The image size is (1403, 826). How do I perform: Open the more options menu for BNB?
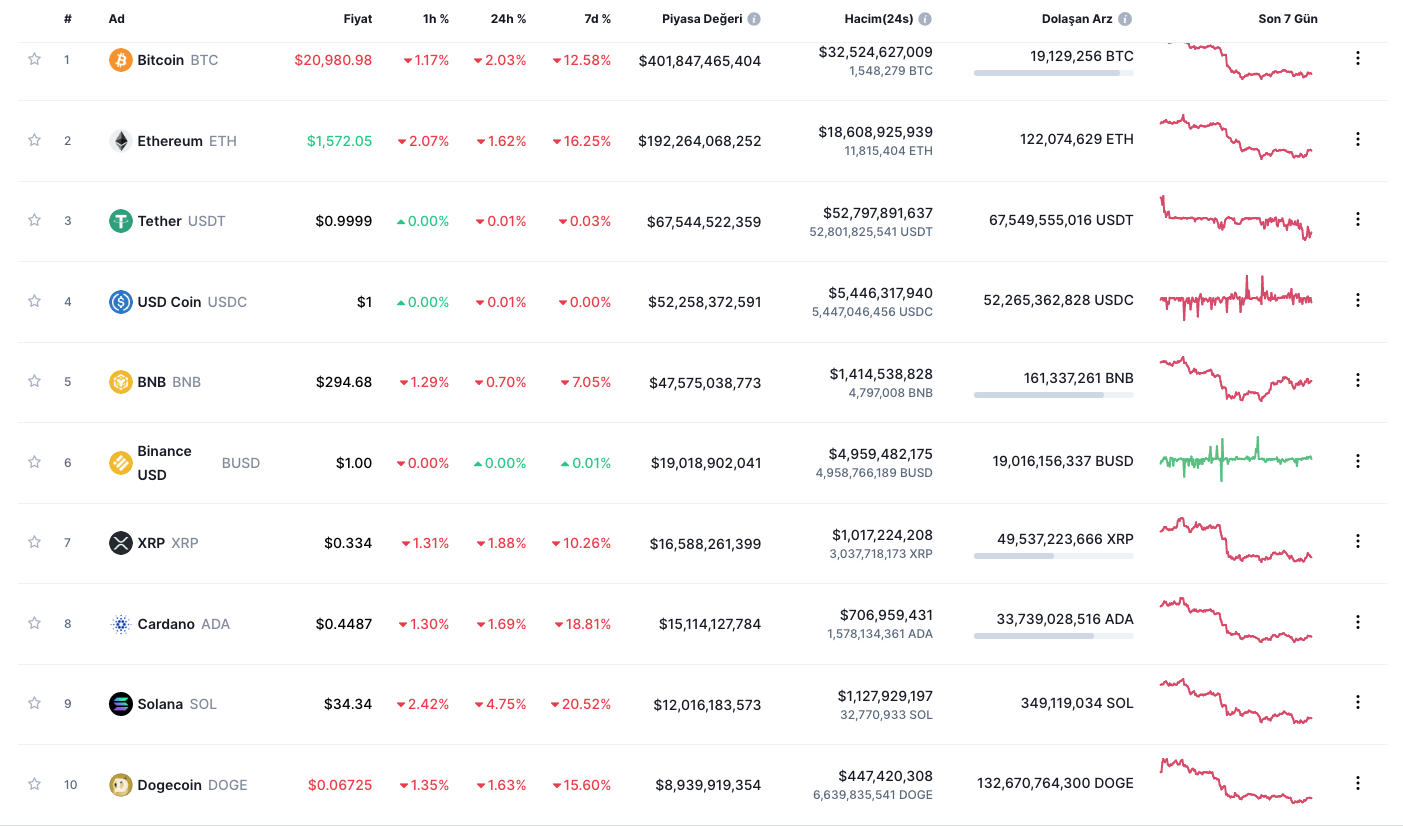coord(1357,380)
